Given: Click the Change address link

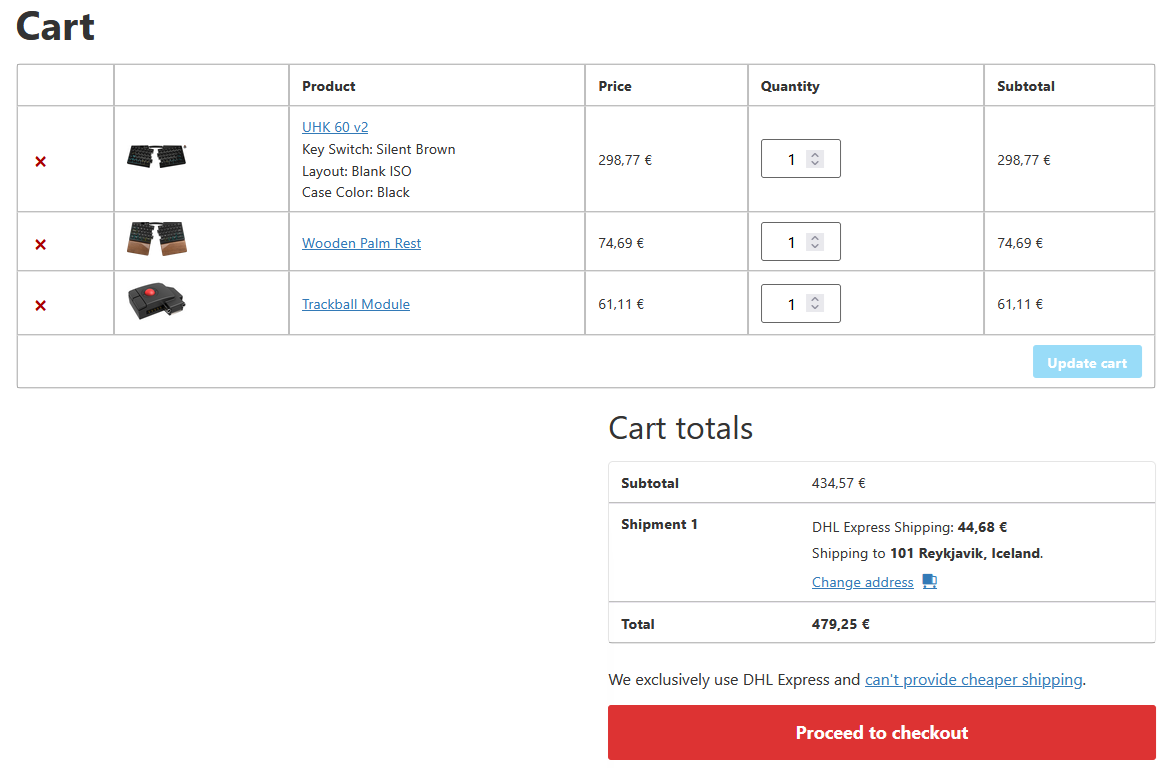Looking at the screenshot, I should pyautogui.click(x=862, y=582).
